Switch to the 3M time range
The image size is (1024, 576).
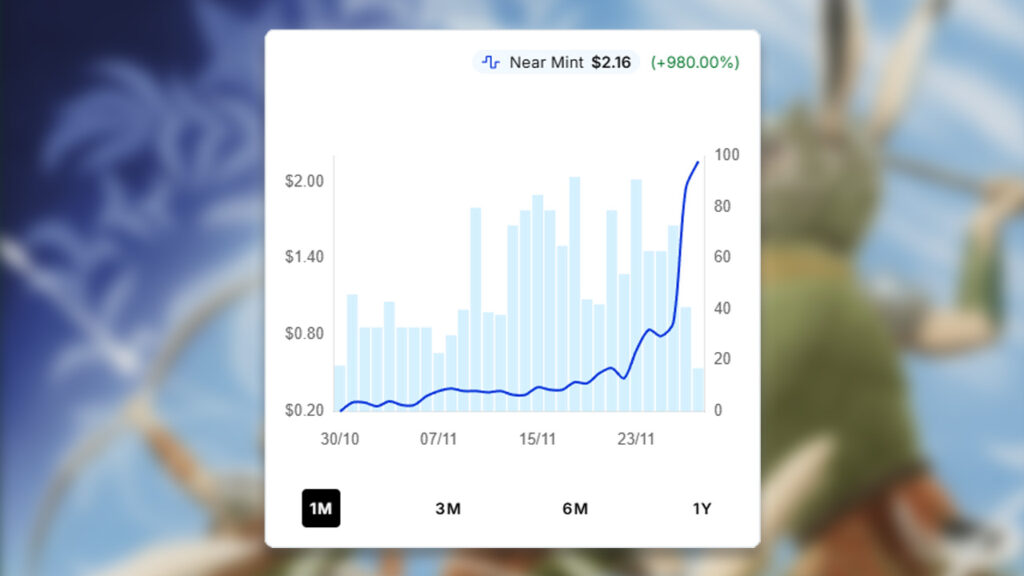point(448,508)
